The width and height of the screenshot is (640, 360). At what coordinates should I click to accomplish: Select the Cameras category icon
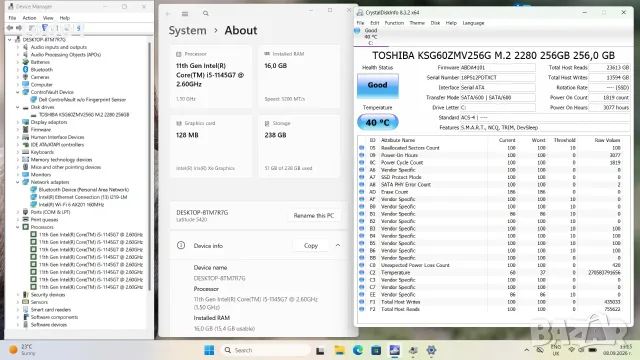pyautogui.click(x=25, y=77)
